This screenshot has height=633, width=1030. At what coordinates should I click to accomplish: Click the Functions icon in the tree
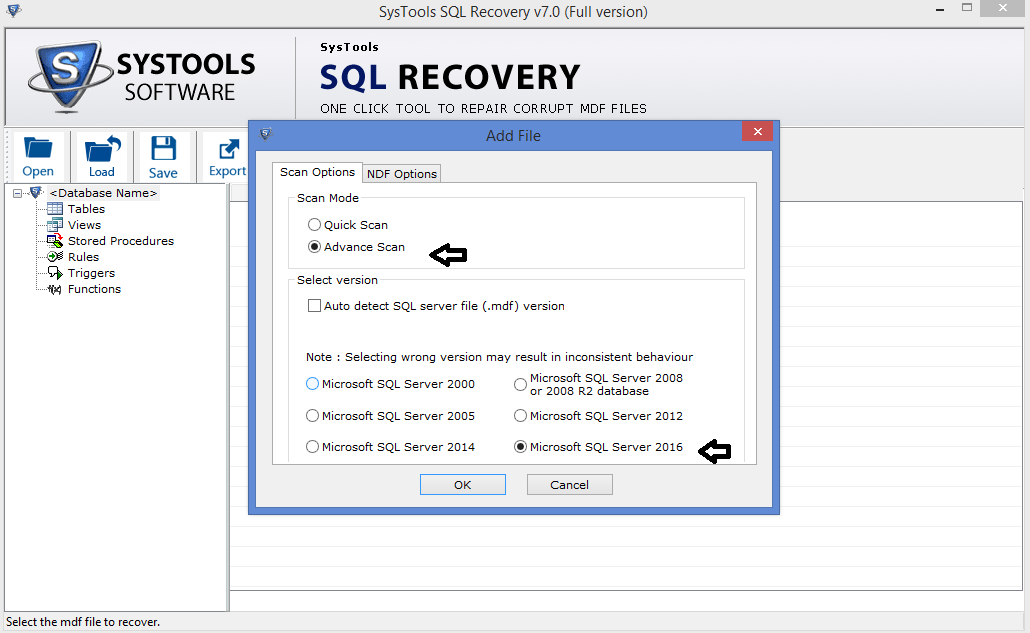click(55, 289)
